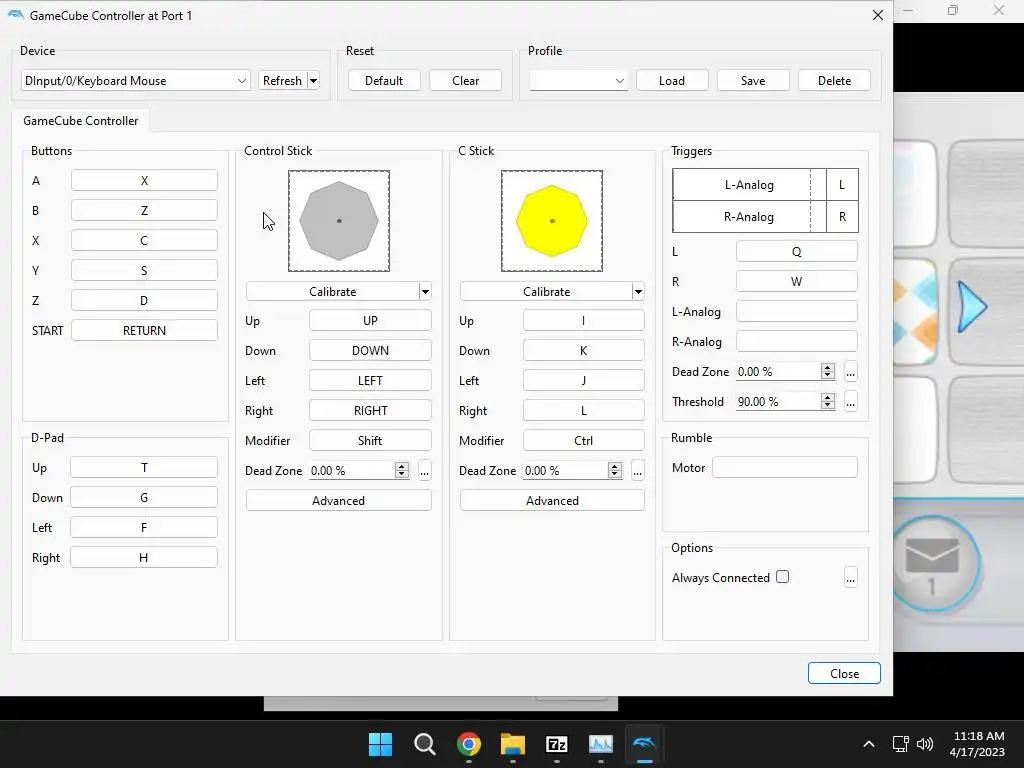Calibrate the Control Stick
This screenshot has height=768, width=1024.
pos(332,292)
